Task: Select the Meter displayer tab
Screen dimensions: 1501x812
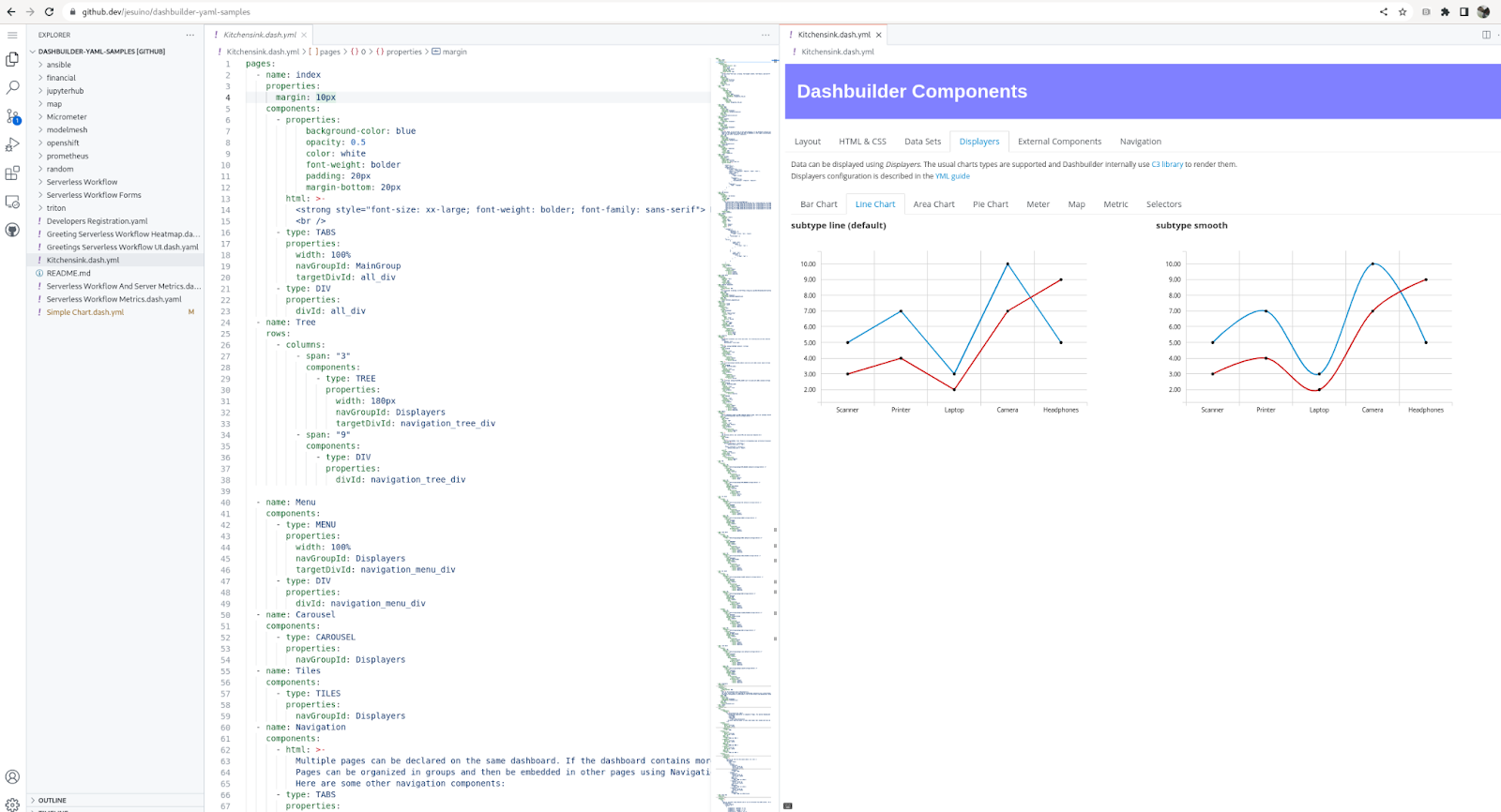Action: [1038, 204]
